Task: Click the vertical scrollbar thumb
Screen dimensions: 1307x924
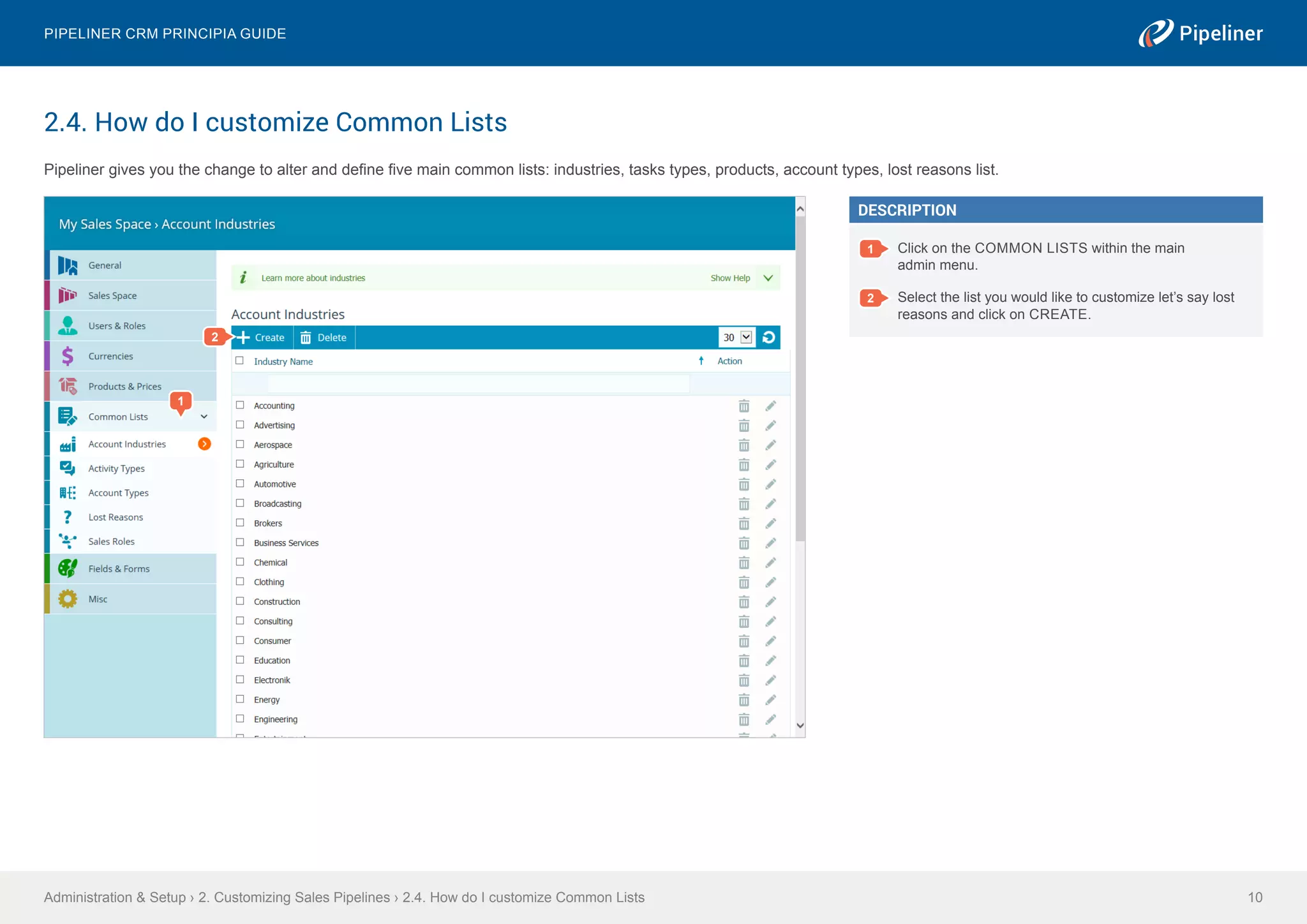Action: [x=800, y=380]
